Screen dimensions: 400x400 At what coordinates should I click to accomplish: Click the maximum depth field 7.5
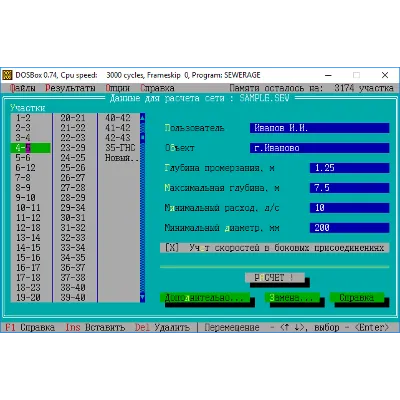tap(349, 188)
